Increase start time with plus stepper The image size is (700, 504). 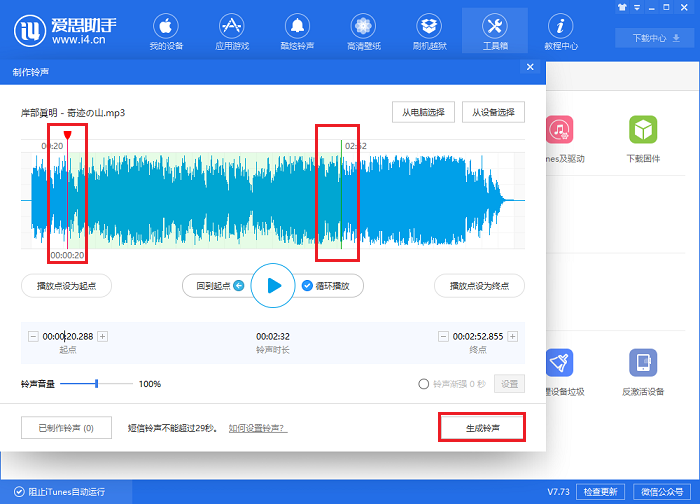[x=103, y=337]
